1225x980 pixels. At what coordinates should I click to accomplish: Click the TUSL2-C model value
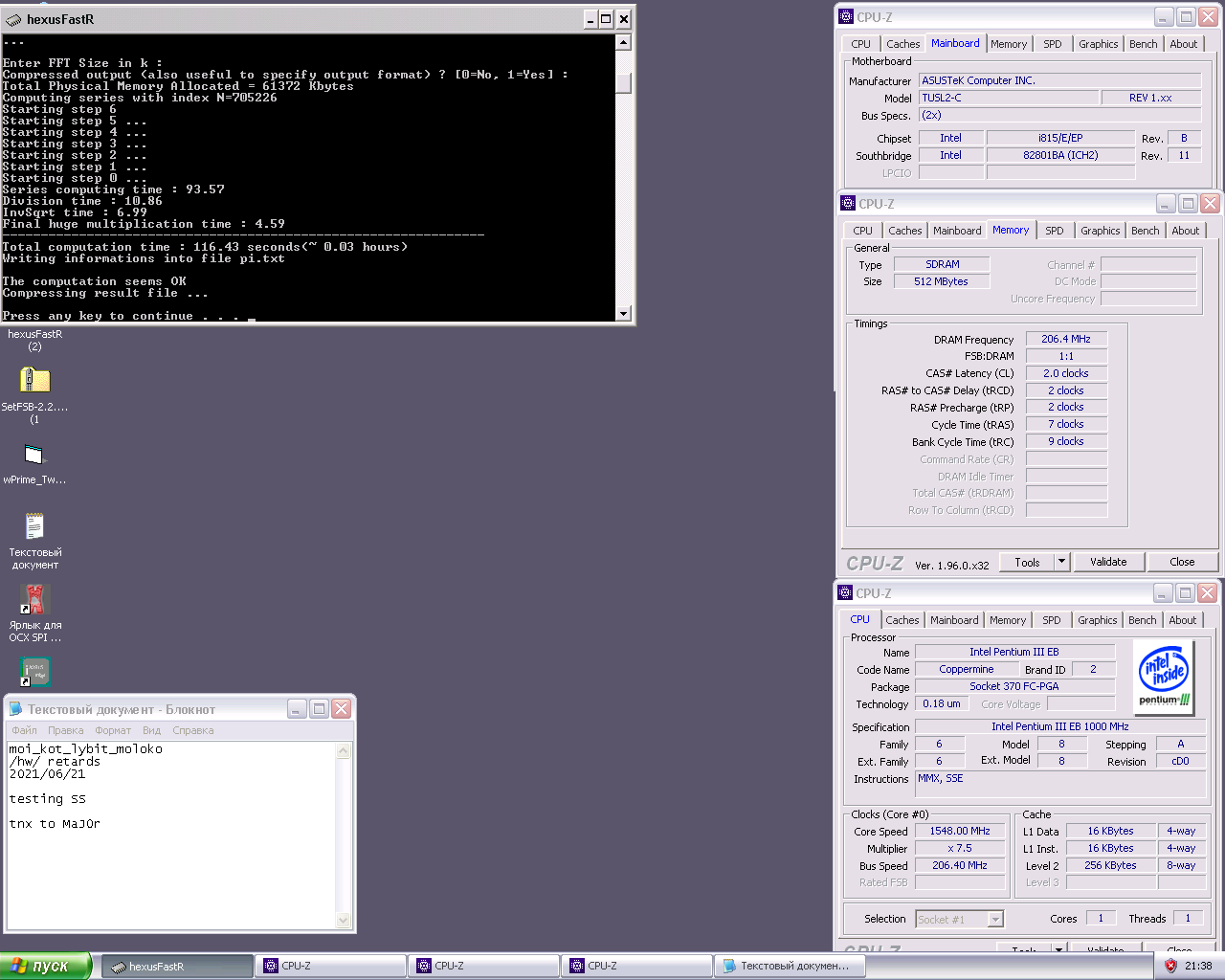(x=1009, y=98)
